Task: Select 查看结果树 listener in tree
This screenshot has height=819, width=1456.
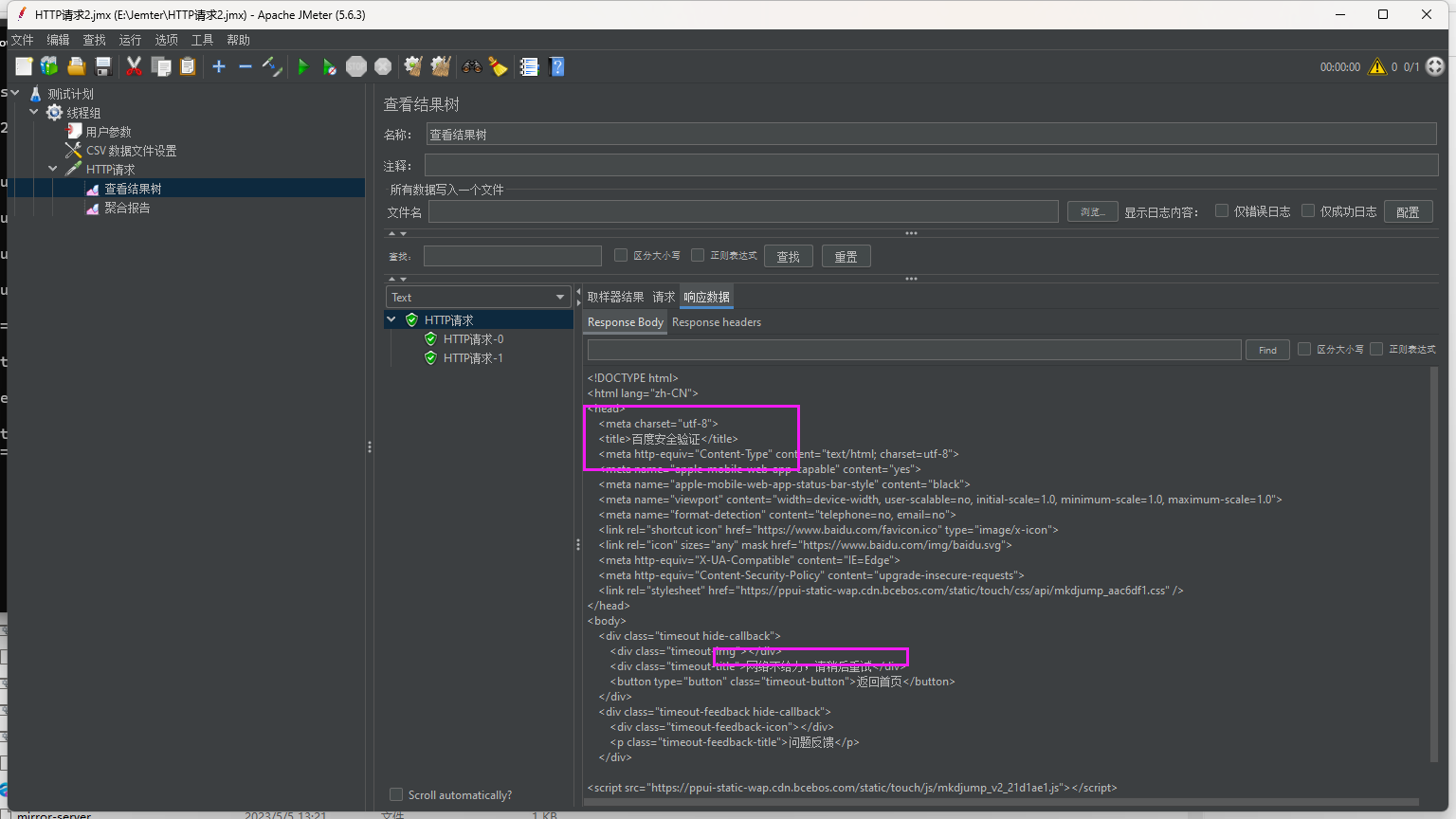Action: (x=133, y=189)
